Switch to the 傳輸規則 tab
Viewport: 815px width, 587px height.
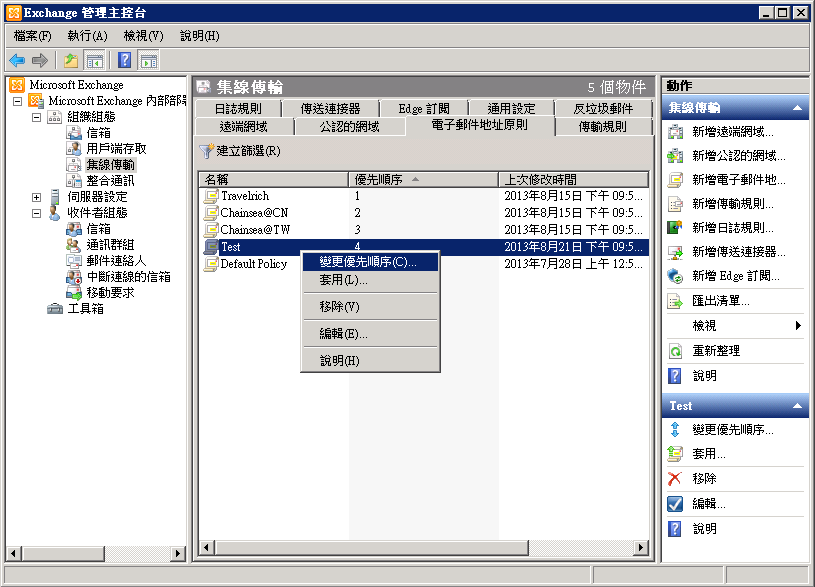[603, 126]
